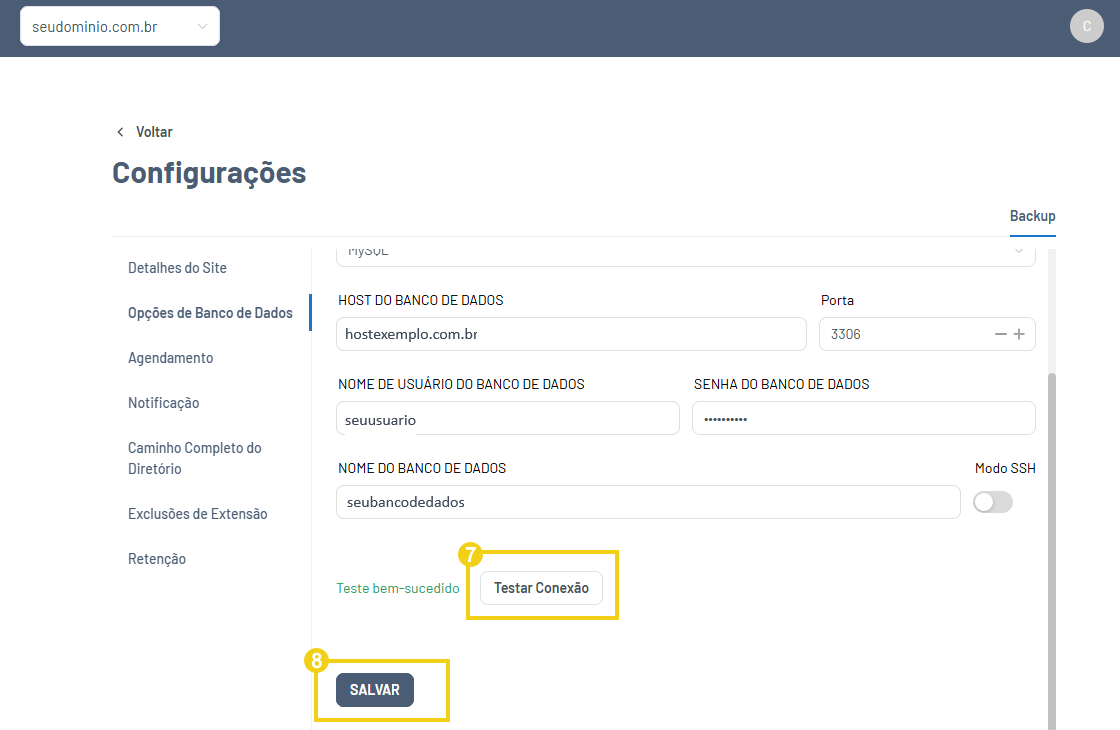The height and width of the screenshot is (730, 1120).
Task: Open the Agendamento section
Action: pos(171,358)
